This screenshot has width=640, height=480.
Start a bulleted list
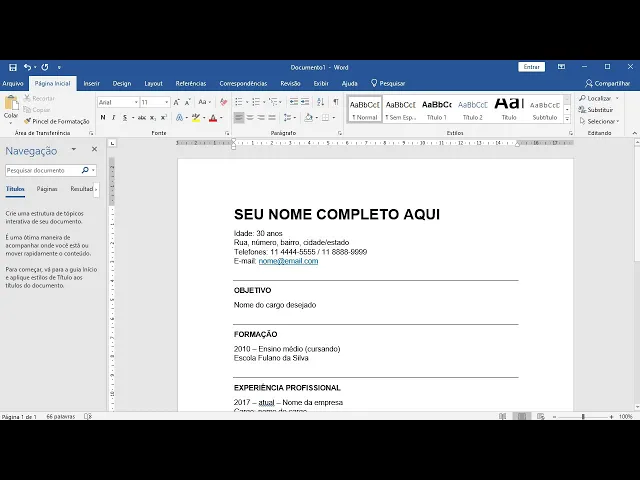point(239,102)
